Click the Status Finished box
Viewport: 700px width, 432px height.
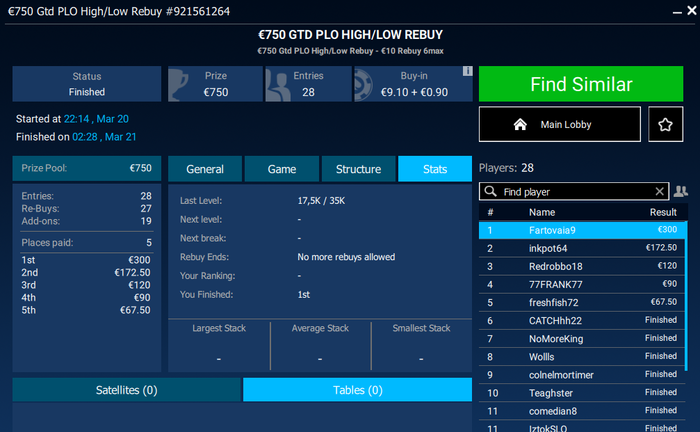[87, 84]
